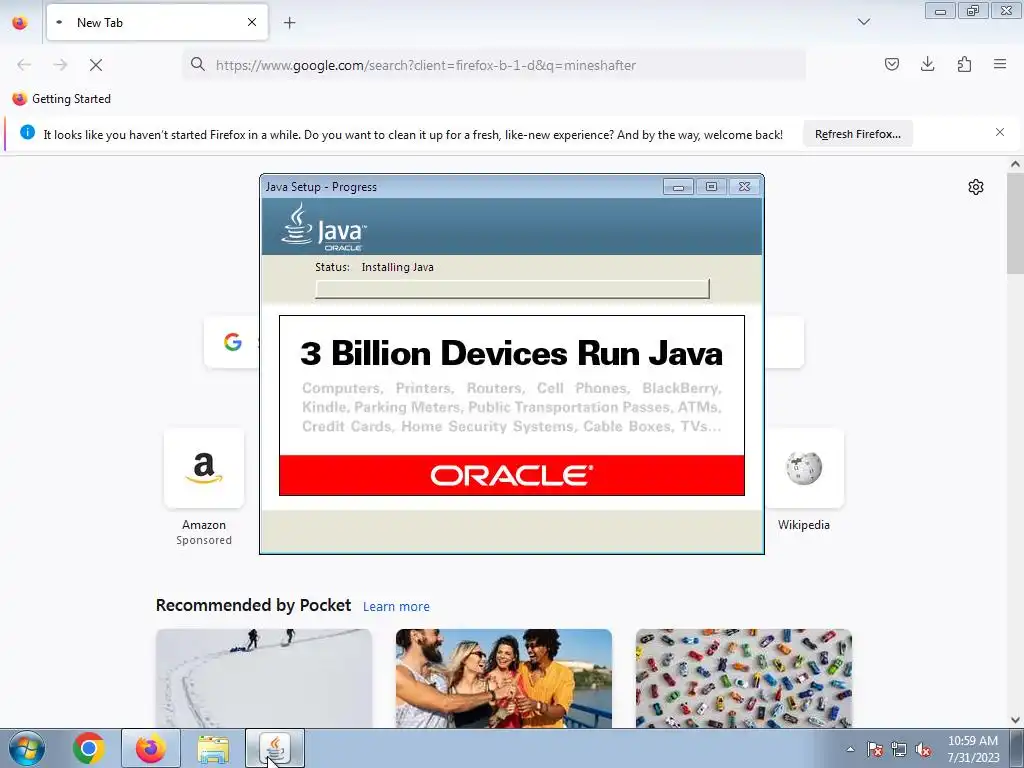Click the page vertical scrollbar thumb
This screenshot has height=768, width=1024.
click(x=1015, y=223)
